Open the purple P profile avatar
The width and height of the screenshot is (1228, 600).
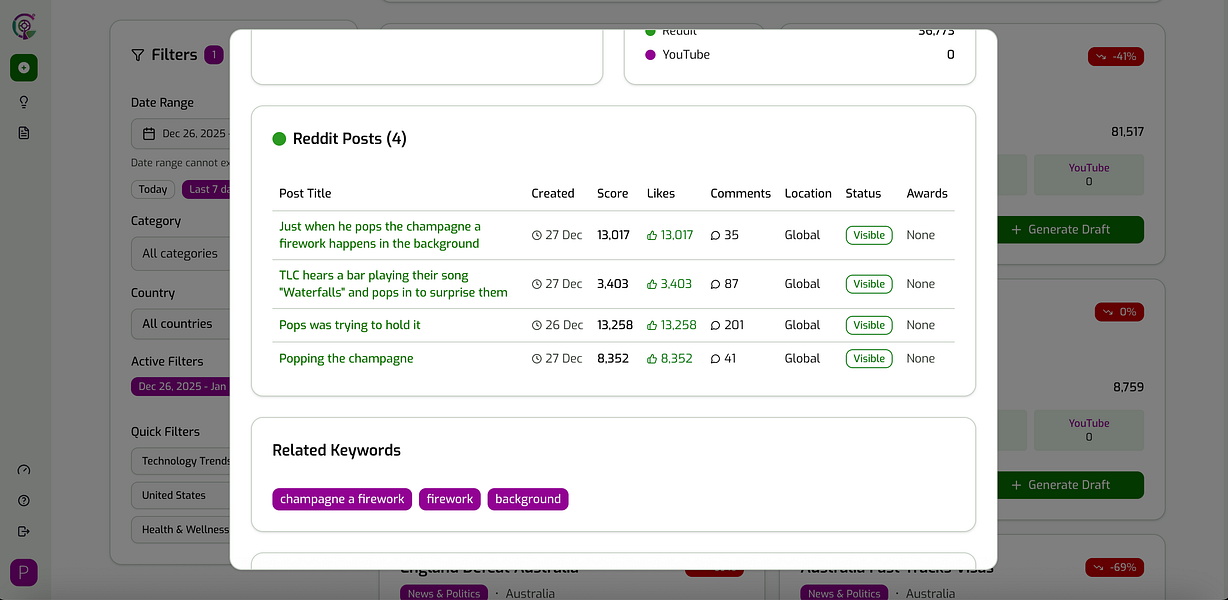[x=24, y=573]
